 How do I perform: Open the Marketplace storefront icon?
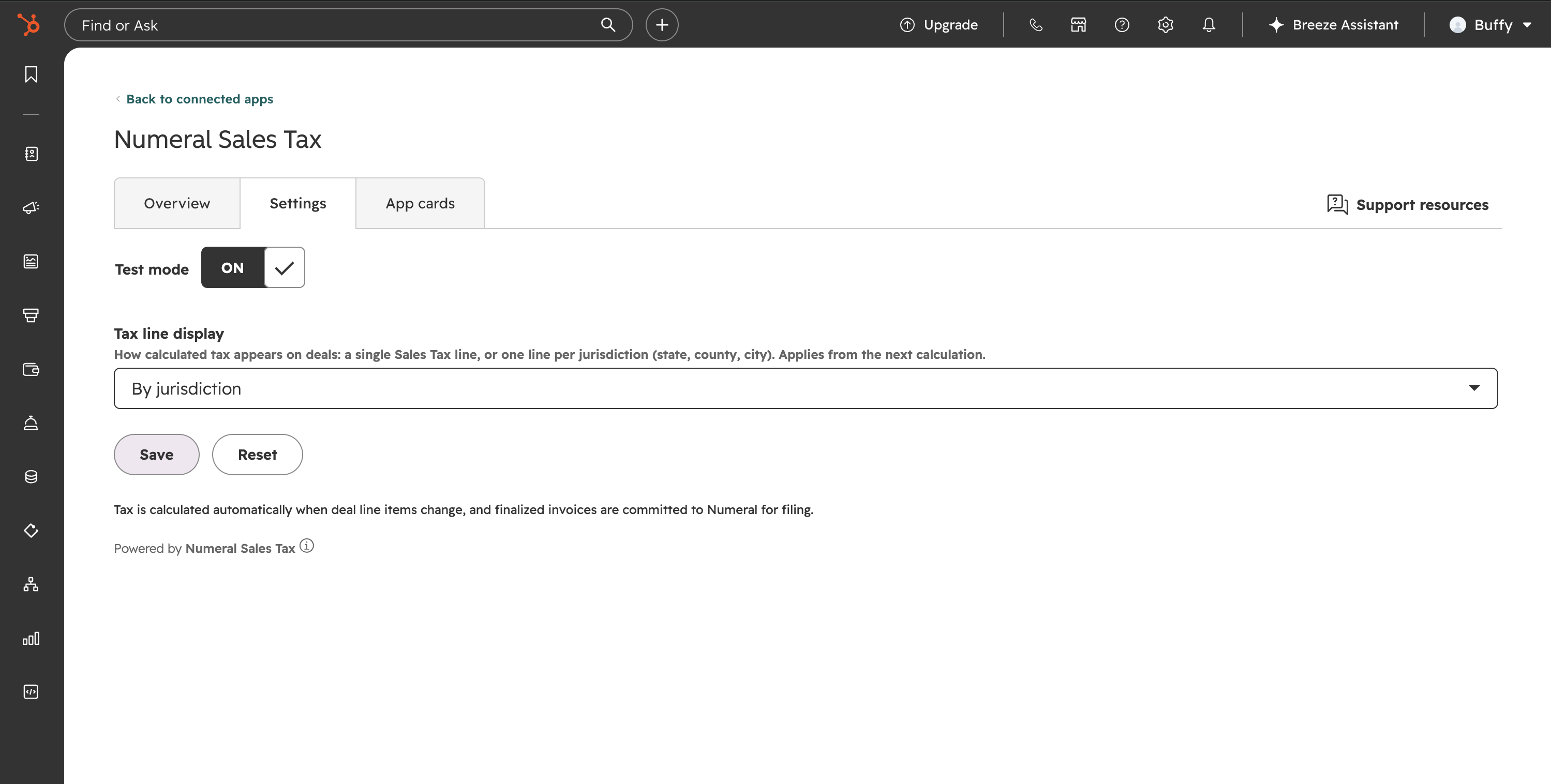point(1078,25)
